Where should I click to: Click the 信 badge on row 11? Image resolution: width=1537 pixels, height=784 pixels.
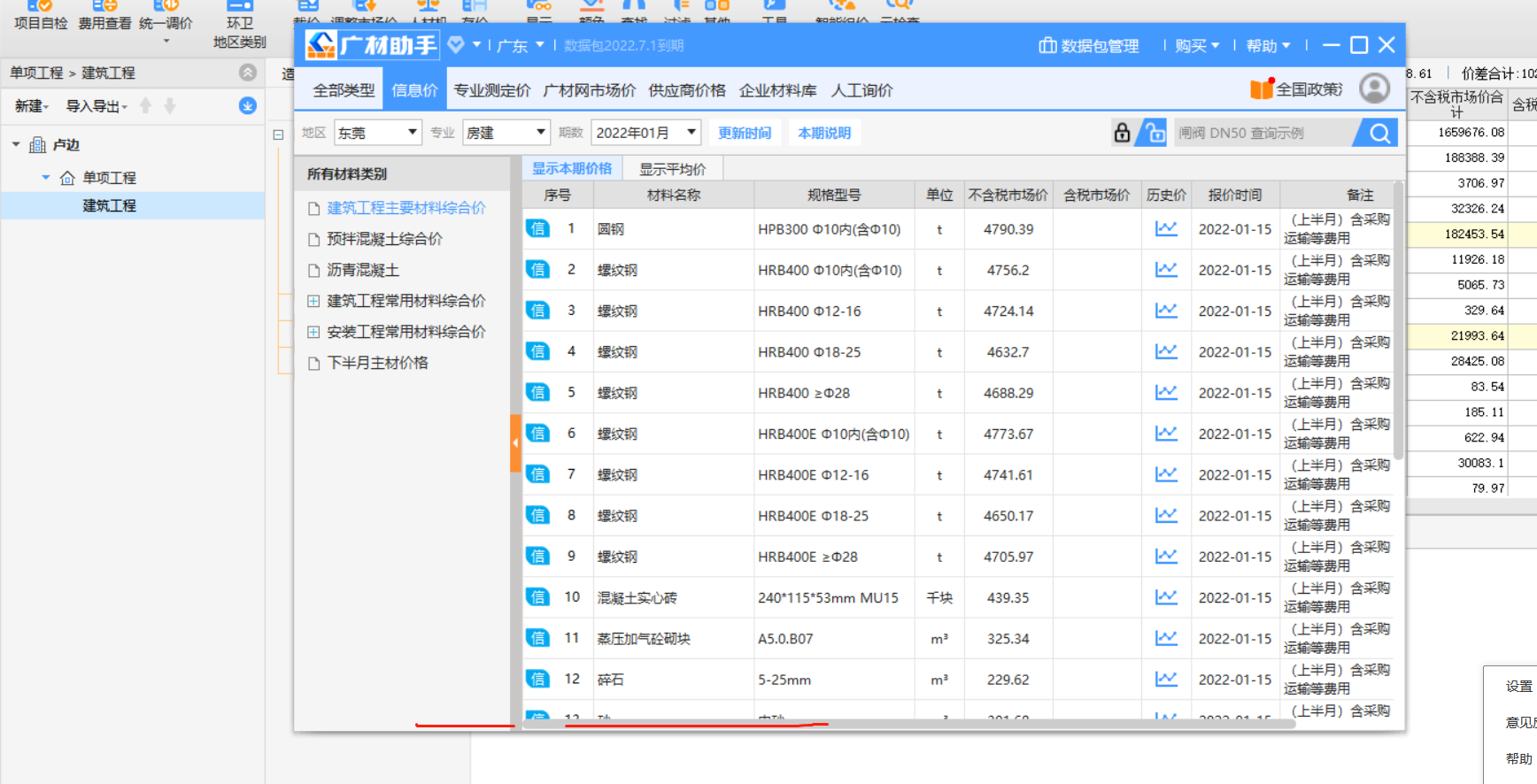click(537, 638)
